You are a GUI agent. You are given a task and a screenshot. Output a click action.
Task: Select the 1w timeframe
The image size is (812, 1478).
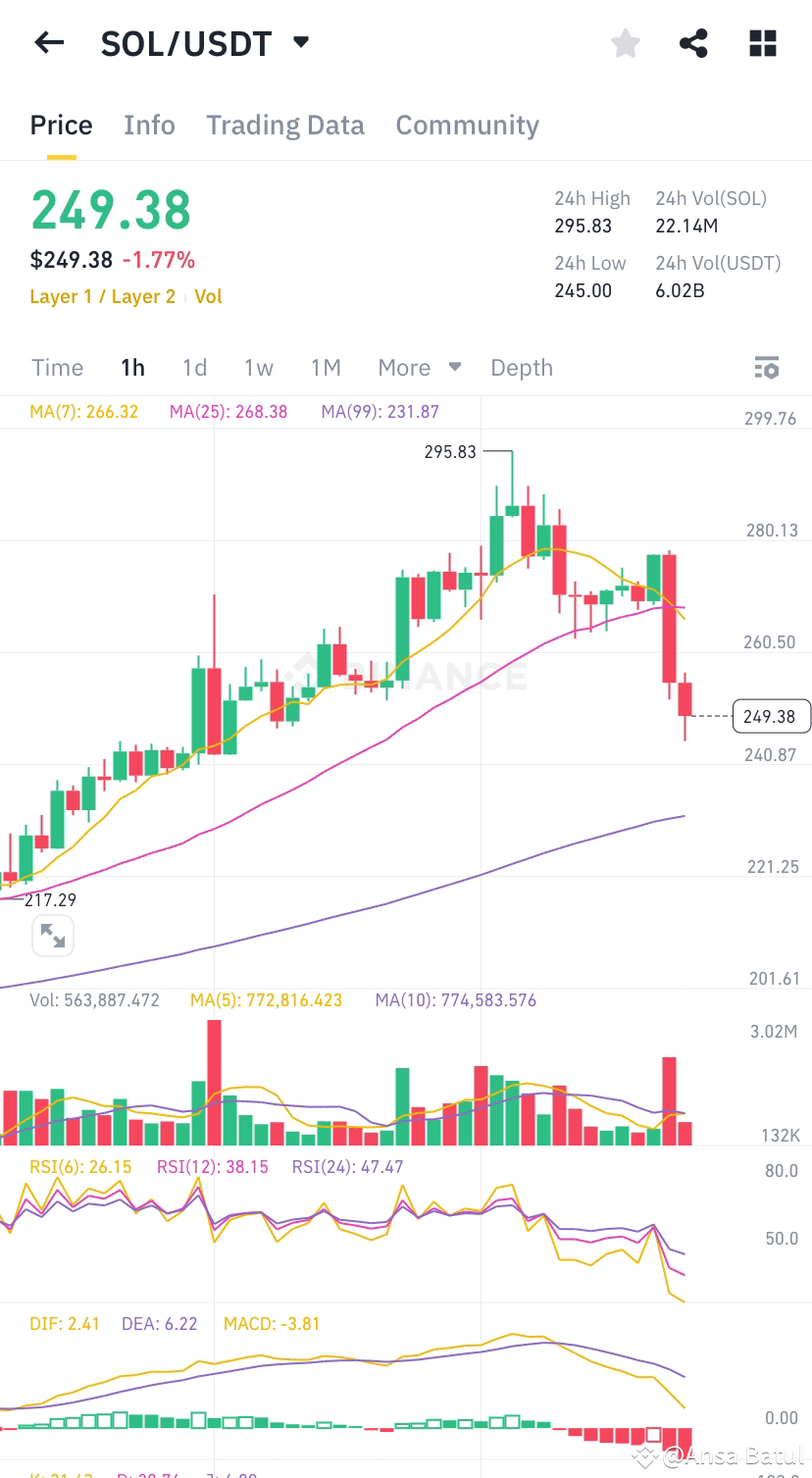coord(258,368)
